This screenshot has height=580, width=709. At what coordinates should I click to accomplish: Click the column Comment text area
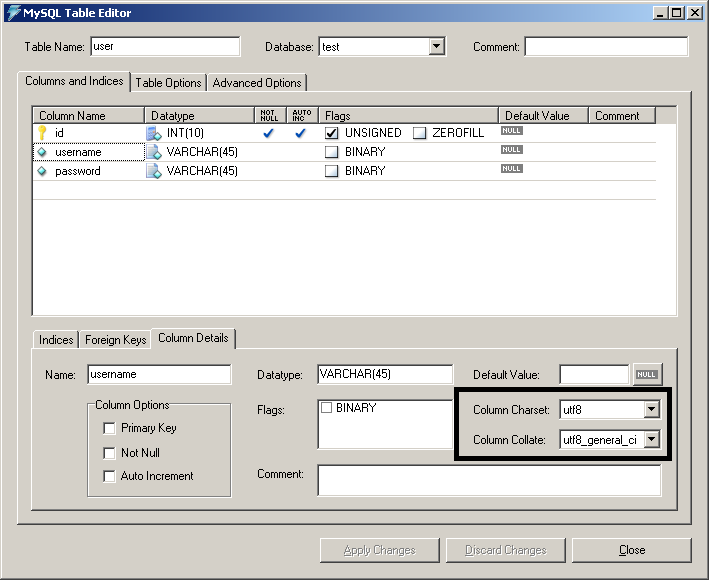[489, 480]
